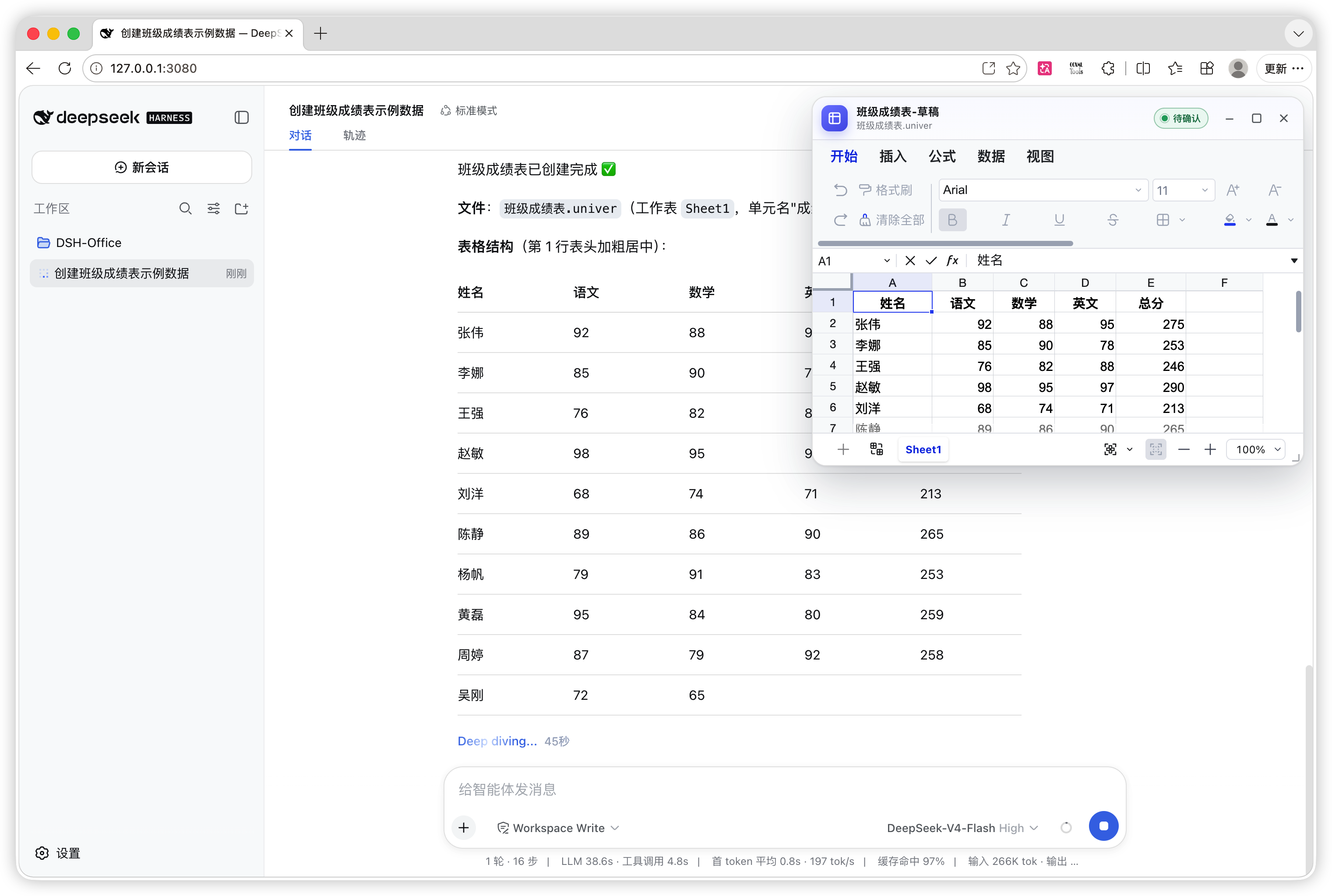Click 清除全部 clear all formatting
Viewport: 1332px width, 896px height.
[892, 220]
